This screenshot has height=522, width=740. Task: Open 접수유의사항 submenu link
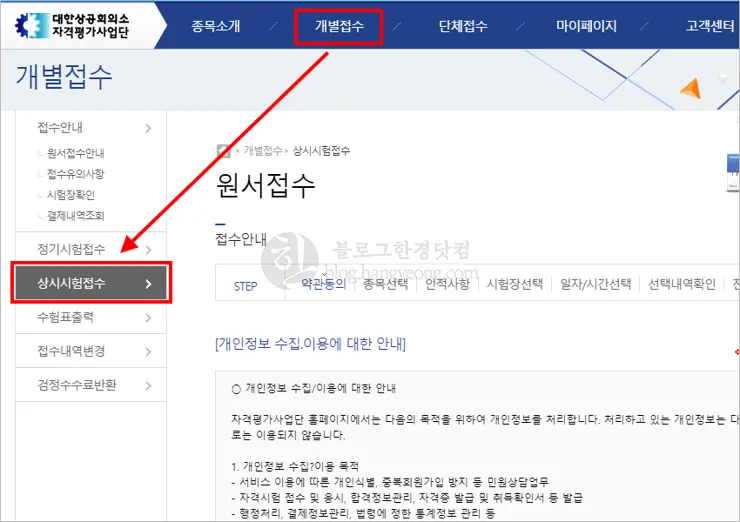point(76,174)
